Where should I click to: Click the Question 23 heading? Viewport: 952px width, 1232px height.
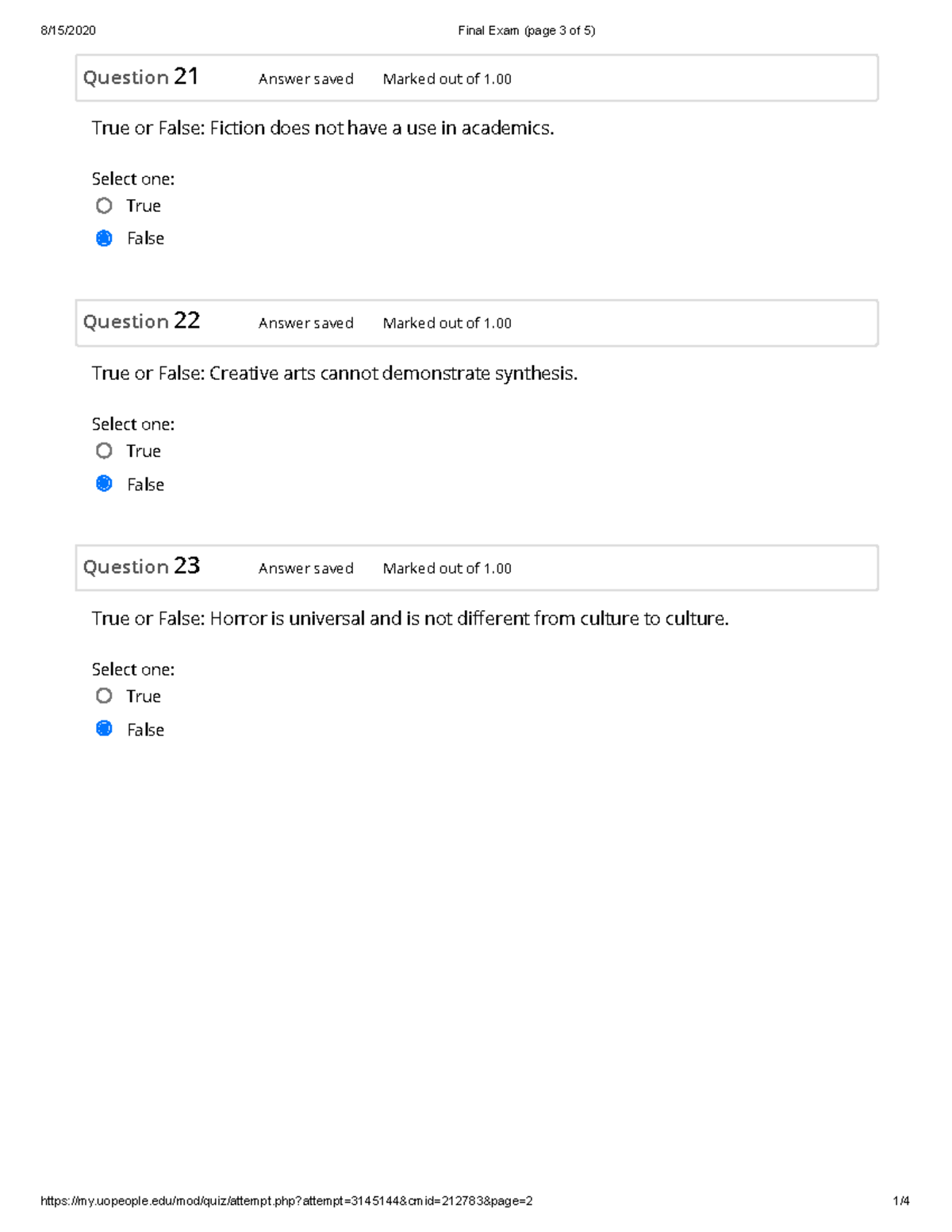click(x=141, y=567)
